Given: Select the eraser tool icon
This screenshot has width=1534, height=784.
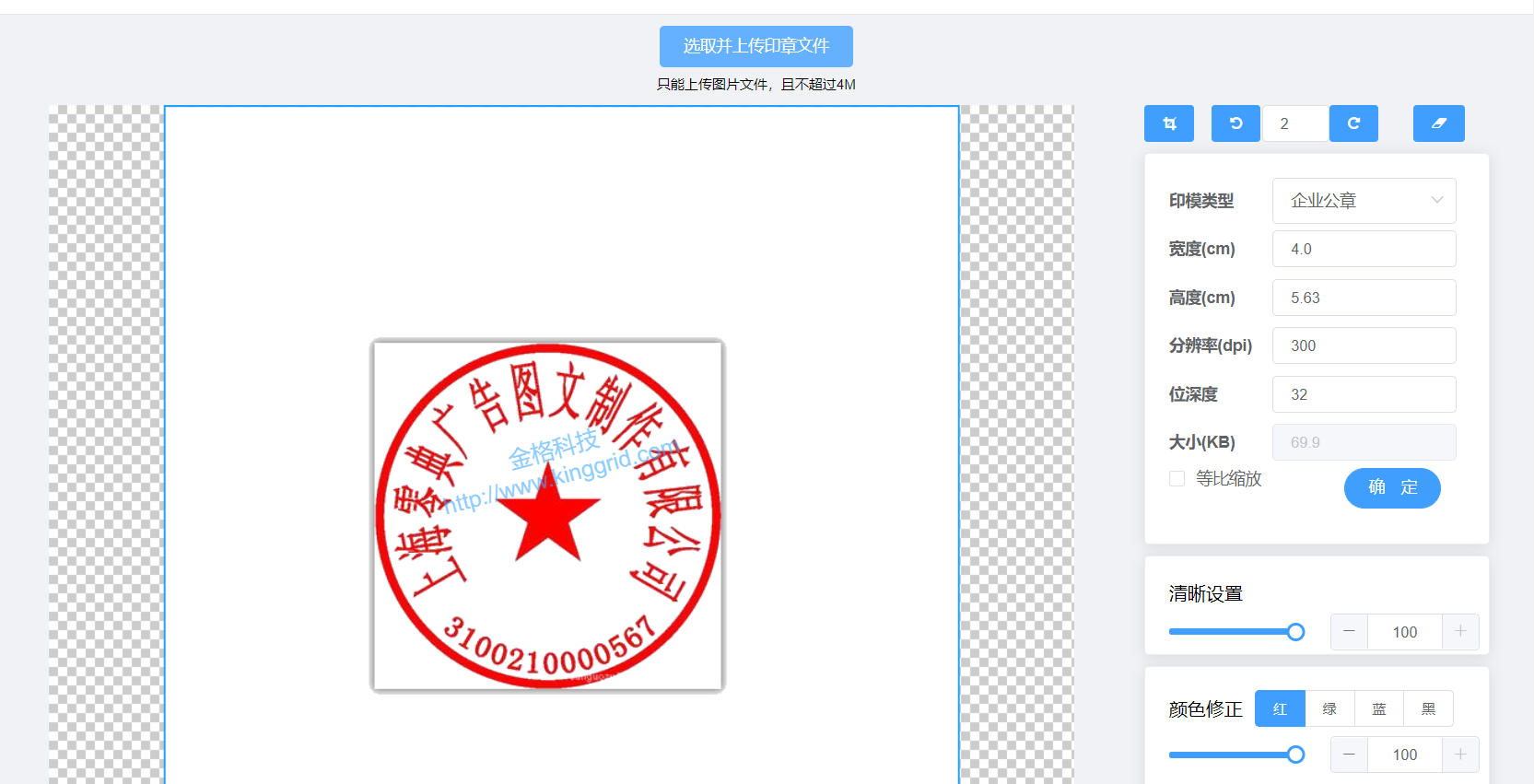Looking at the screenshot, I should [1438, 123].
